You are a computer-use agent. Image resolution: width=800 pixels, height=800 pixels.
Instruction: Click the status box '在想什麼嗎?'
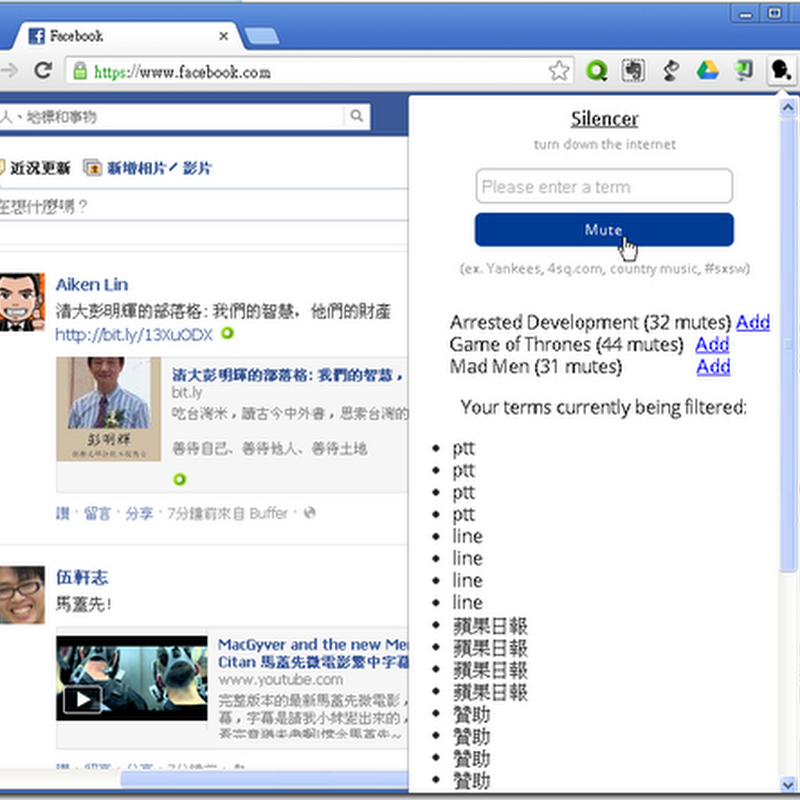204,207
